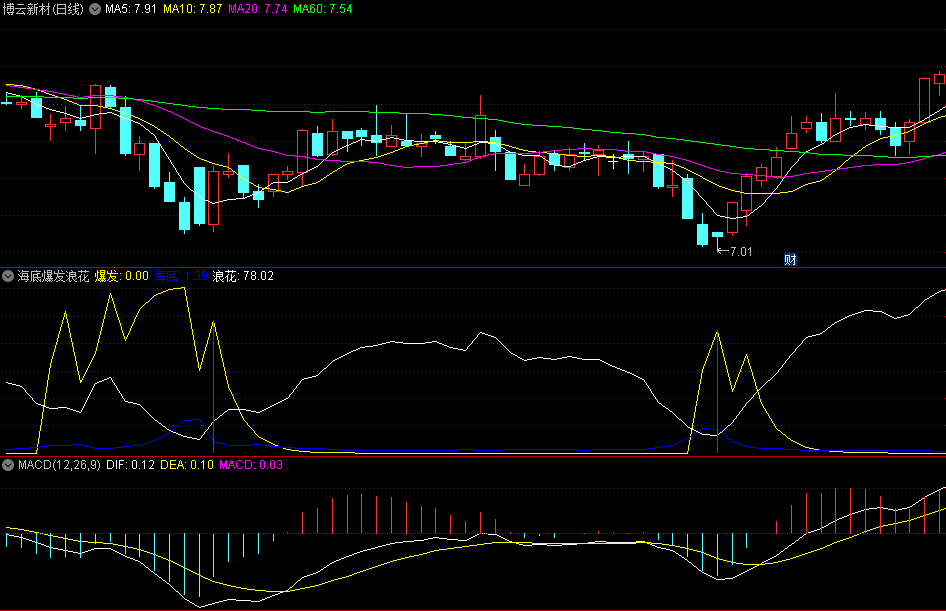Image resolution: width=946 pixels, height=611 pixels.
Task: Click the MA10: 7.87 label
Action: [x=192, y=9]
